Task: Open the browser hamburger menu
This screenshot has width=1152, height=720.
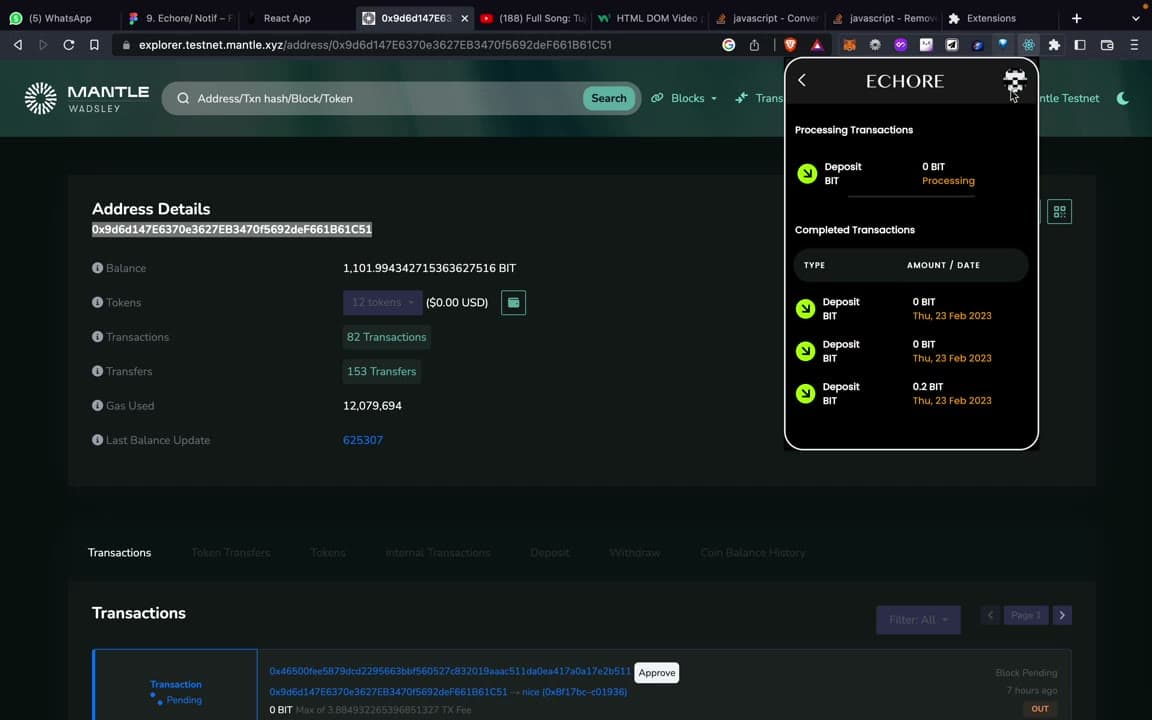Action: coord(1134,45)
